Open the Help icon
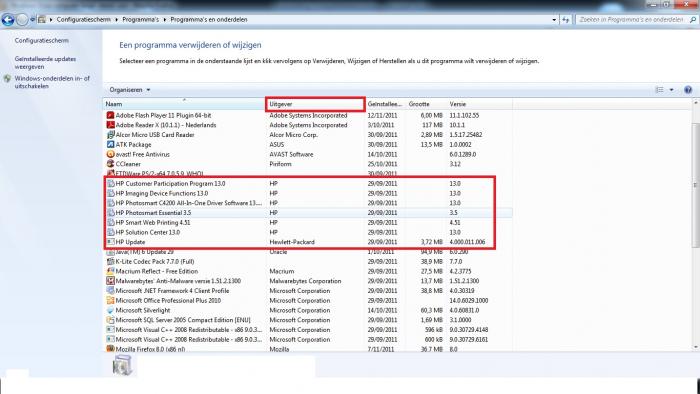Screen dimensions: 700x394 [x=688, y=90]
